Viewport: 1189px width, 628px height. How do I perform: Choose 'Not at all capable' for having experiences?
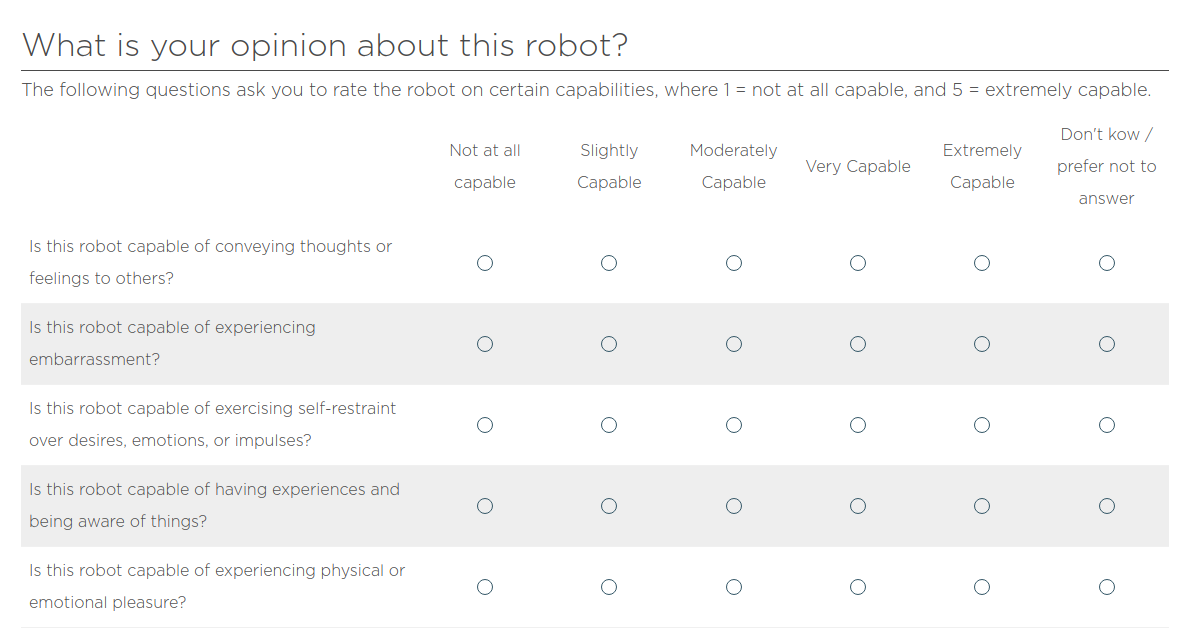485,506
